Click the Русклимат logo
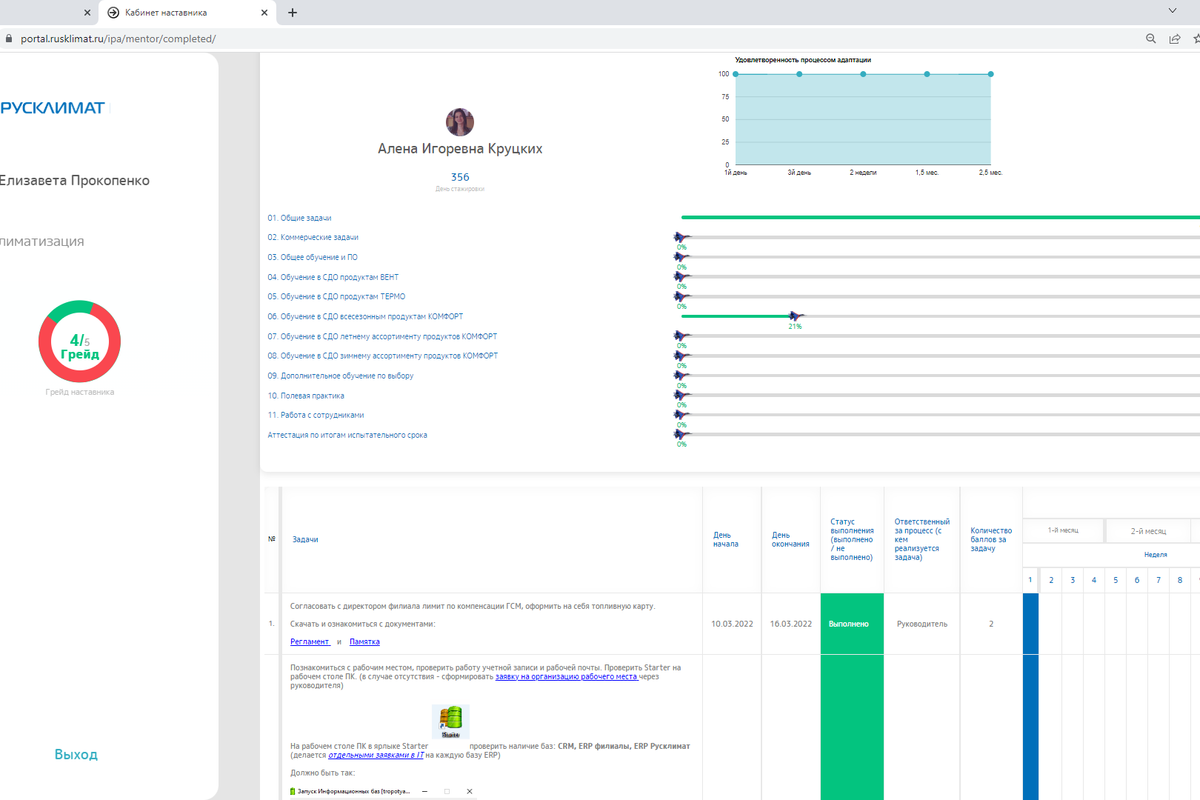The height and width of the screenshot is (800, 1200). click(52, 108)
